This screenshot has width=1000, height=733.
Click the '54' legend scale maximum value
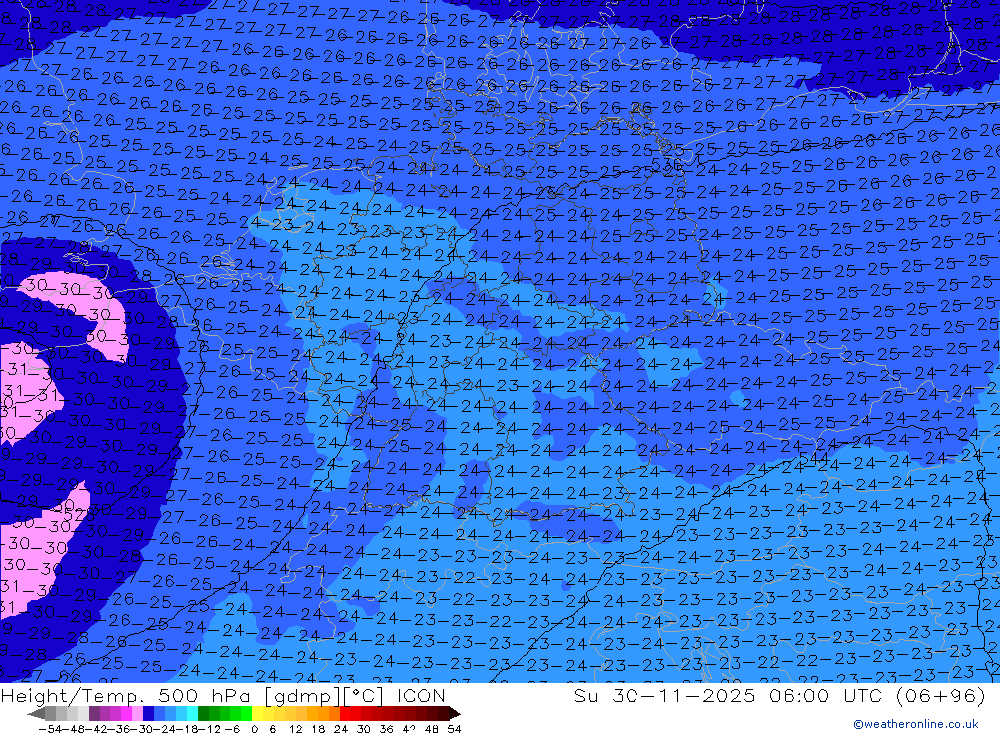click(x=454, y=729)
